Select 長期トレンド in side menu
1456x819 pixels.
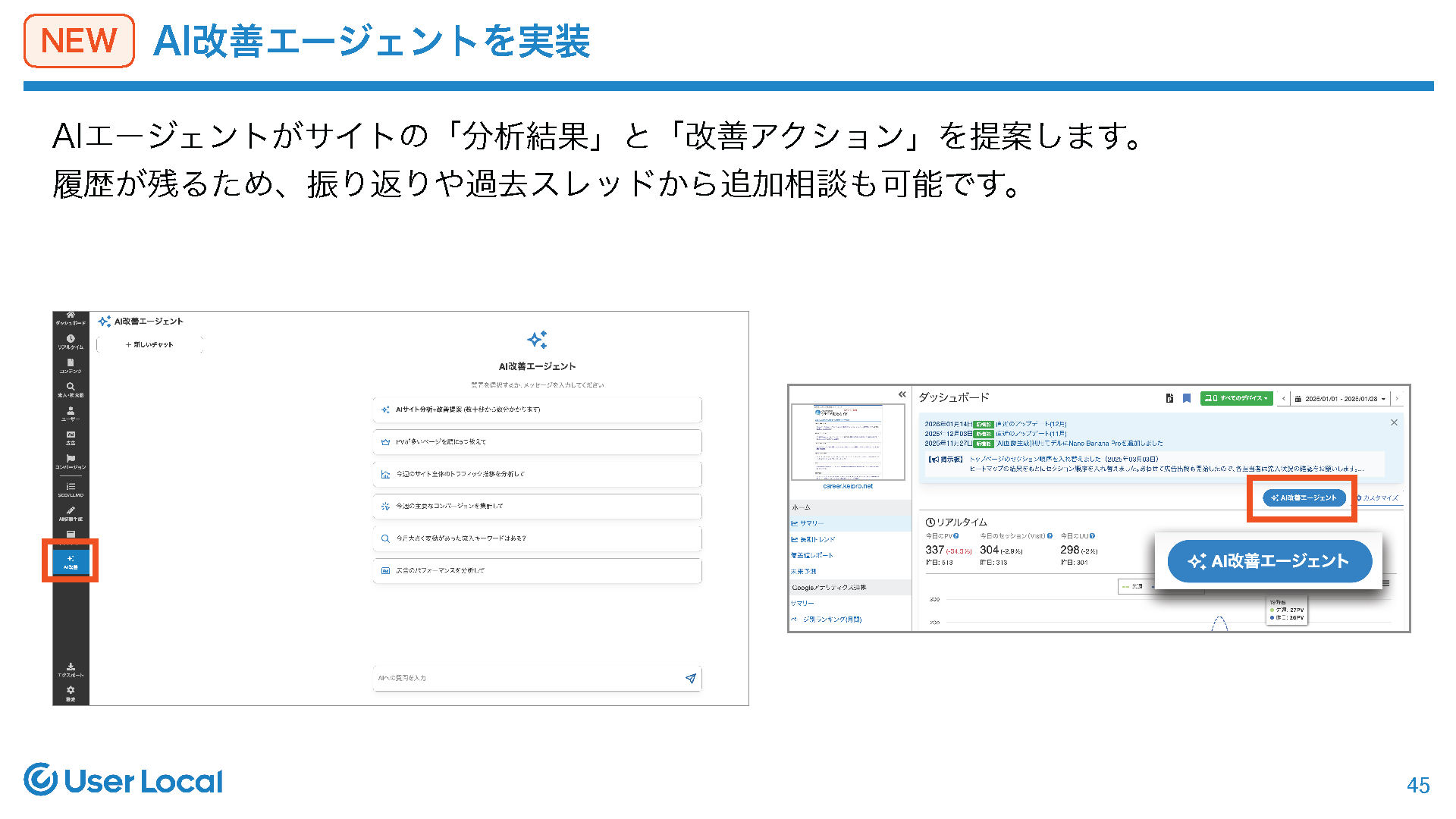click(x=812, y=540)
